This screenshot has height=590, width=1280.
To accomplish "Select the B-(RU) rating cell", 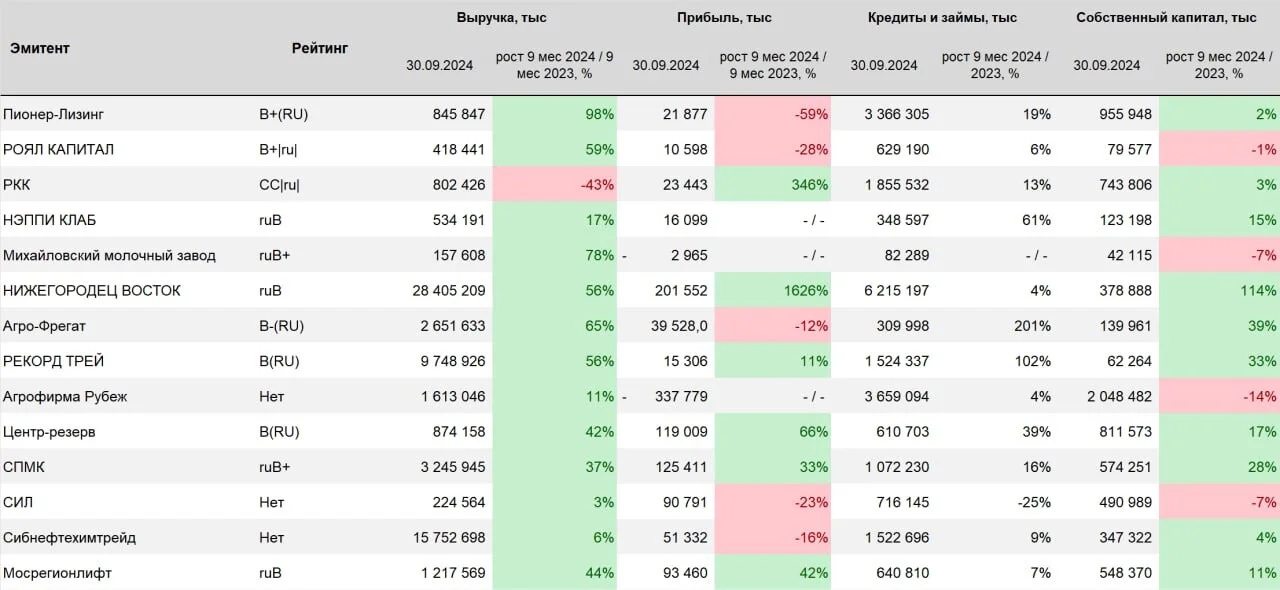I will tap(282, 326).
